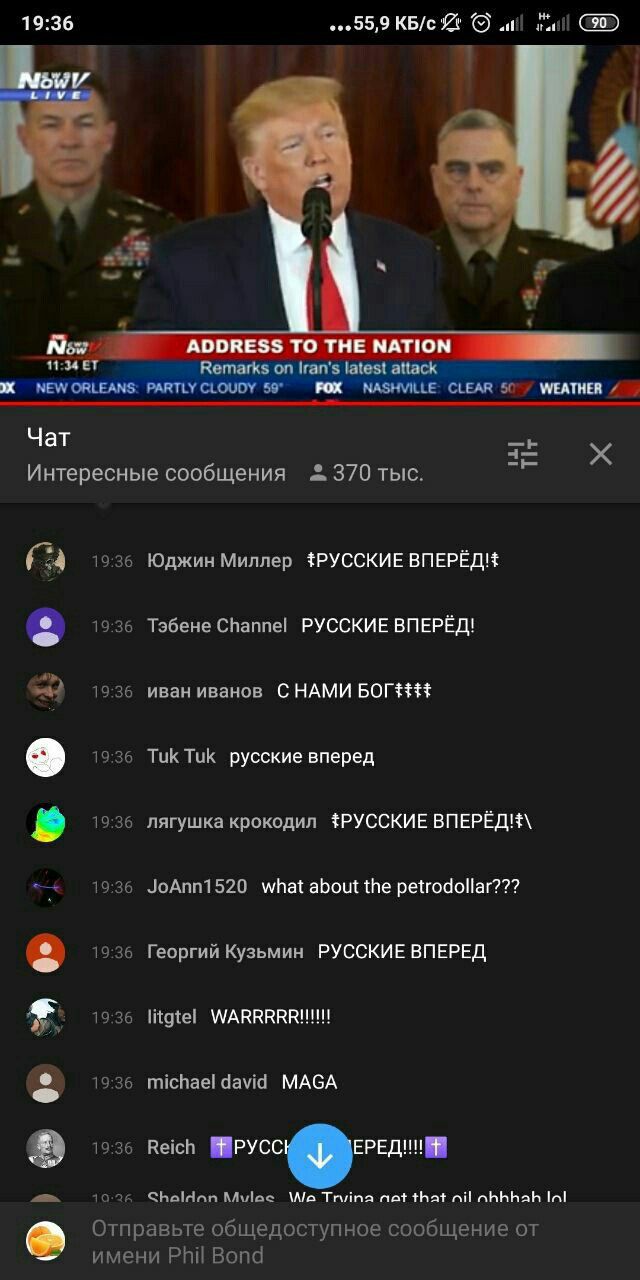Image resolution: width=640 pixels, height=1280 pixels.
Task: Select the Tuk Tuk avatar
Action: (x=45, y=757)
